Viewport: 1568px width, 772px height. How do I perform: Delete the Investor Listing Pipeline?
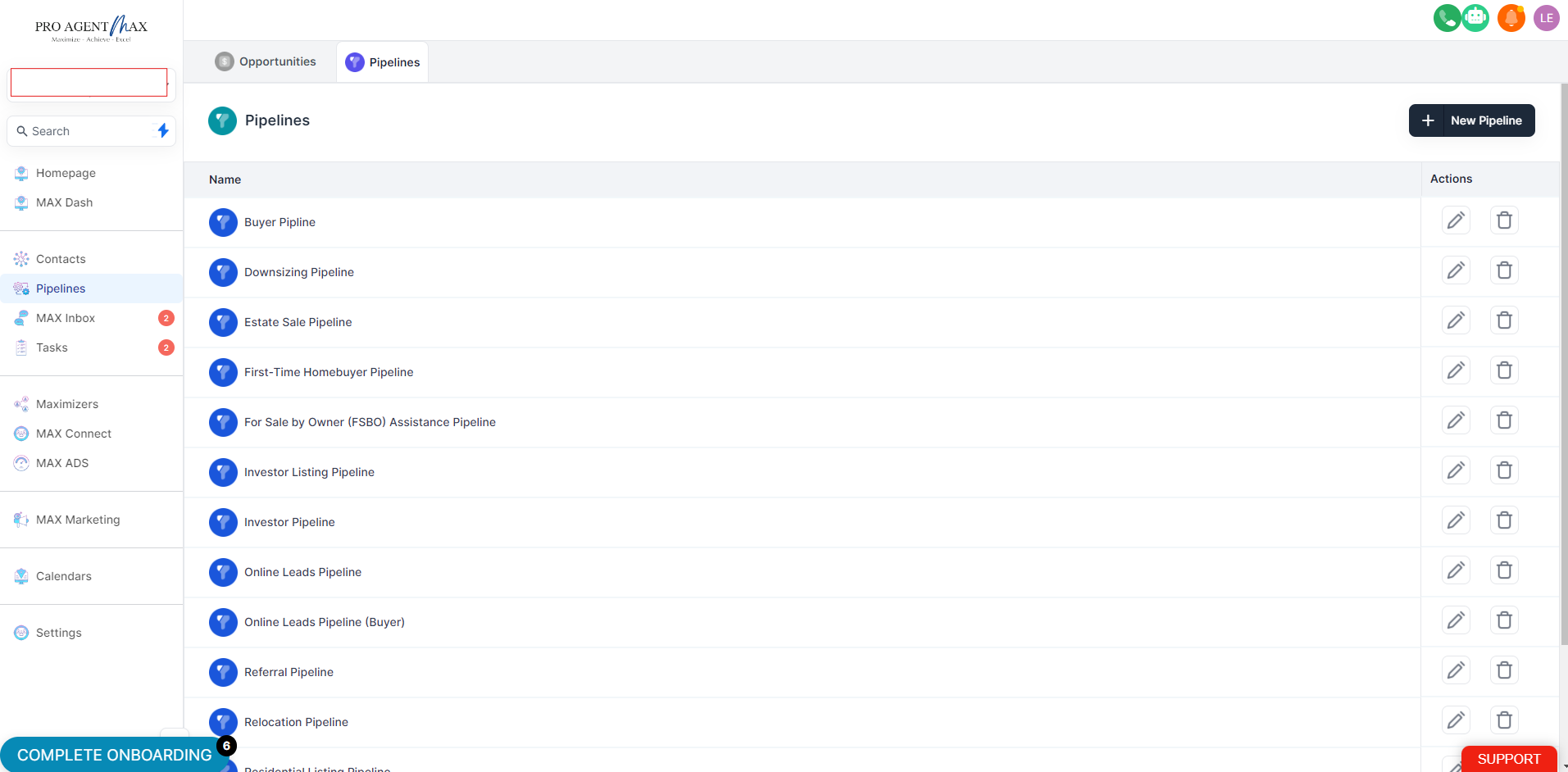point(1504,470)
